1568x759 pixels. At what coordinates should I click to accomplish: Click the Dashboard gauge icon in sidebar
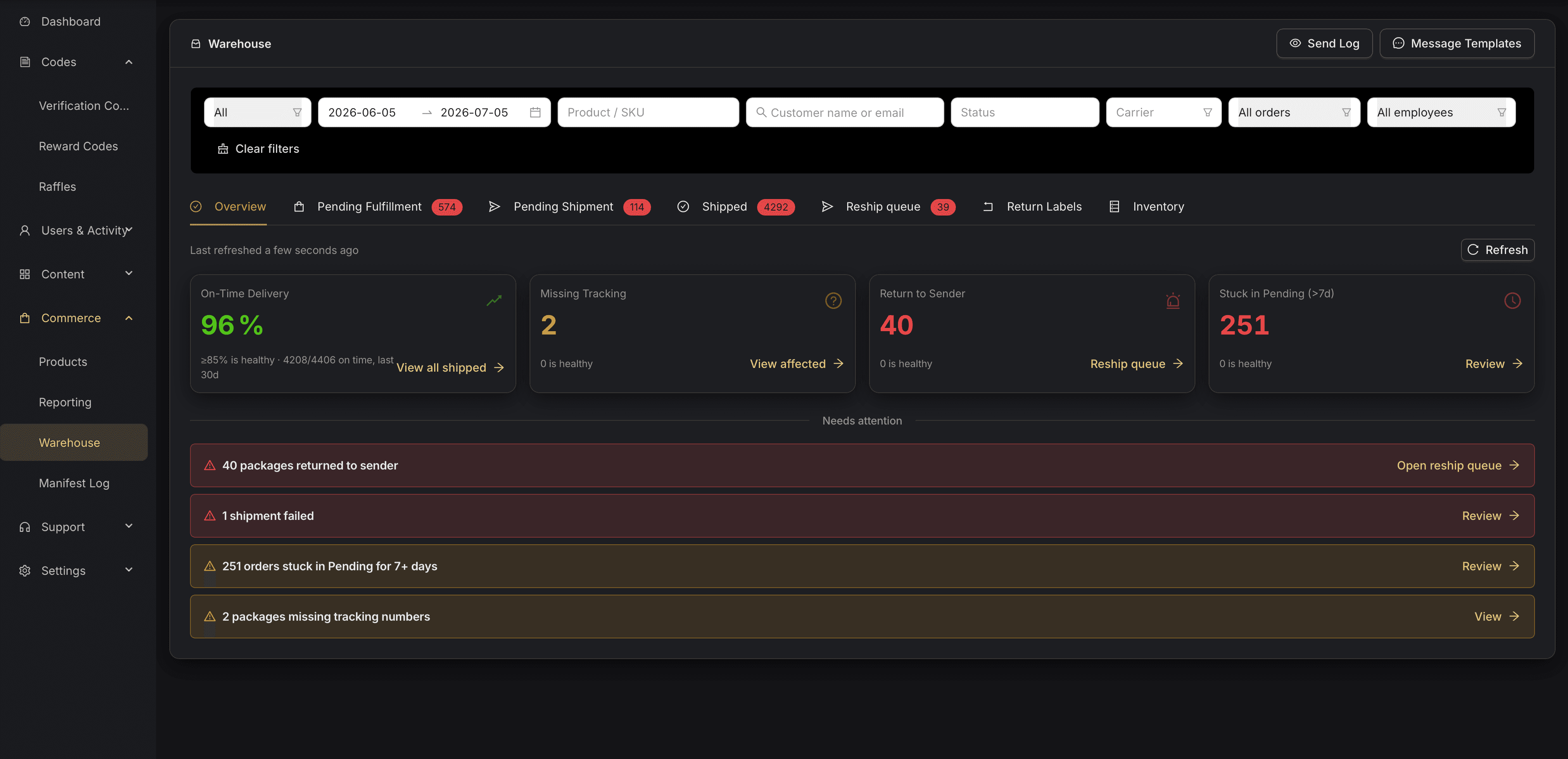coord(24,21)
